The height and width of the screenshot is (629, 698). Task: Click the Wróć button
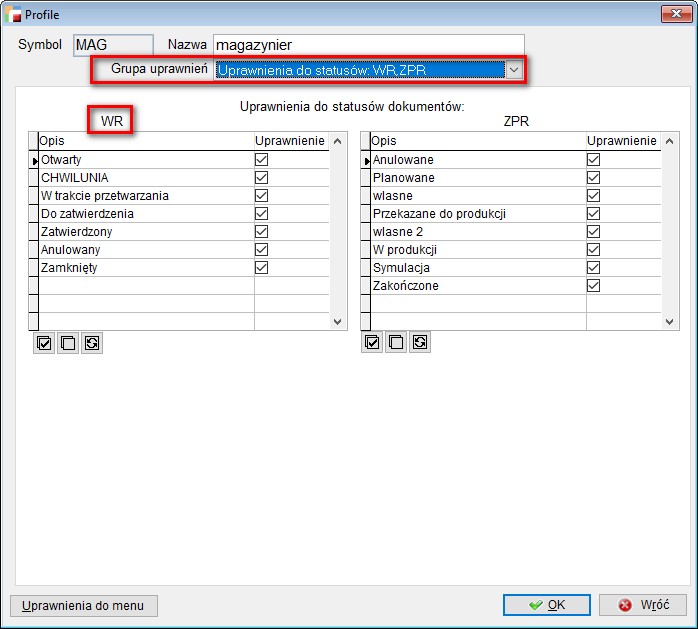pyautogui.click(x=642, y=605)
